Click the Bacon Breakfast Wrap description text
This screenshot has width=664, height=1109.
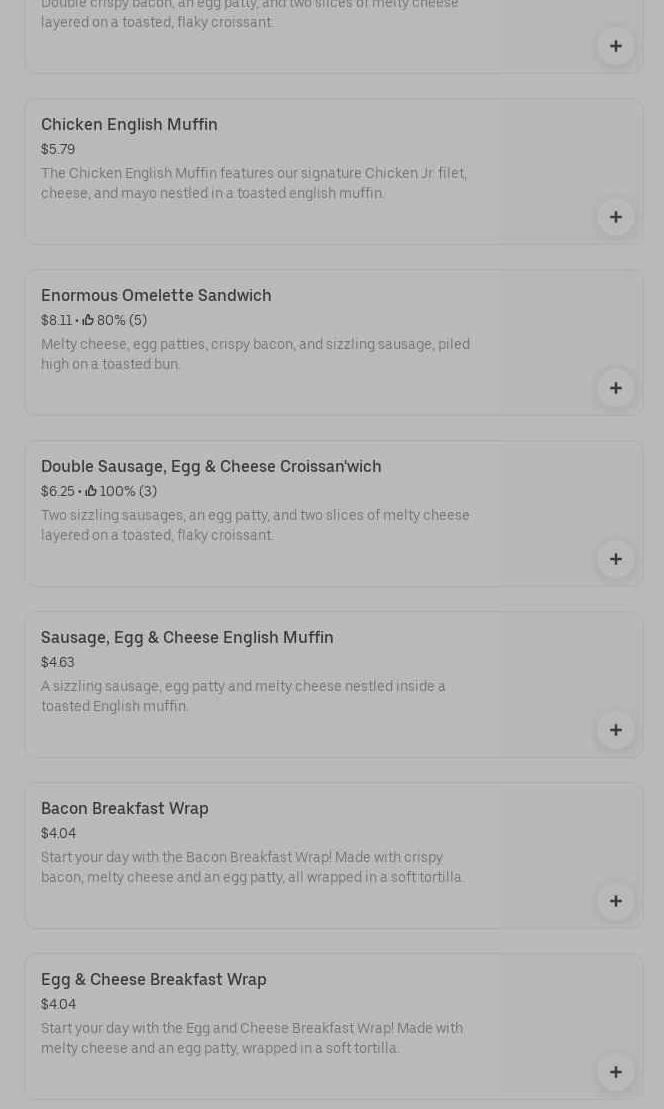[252, 867]
